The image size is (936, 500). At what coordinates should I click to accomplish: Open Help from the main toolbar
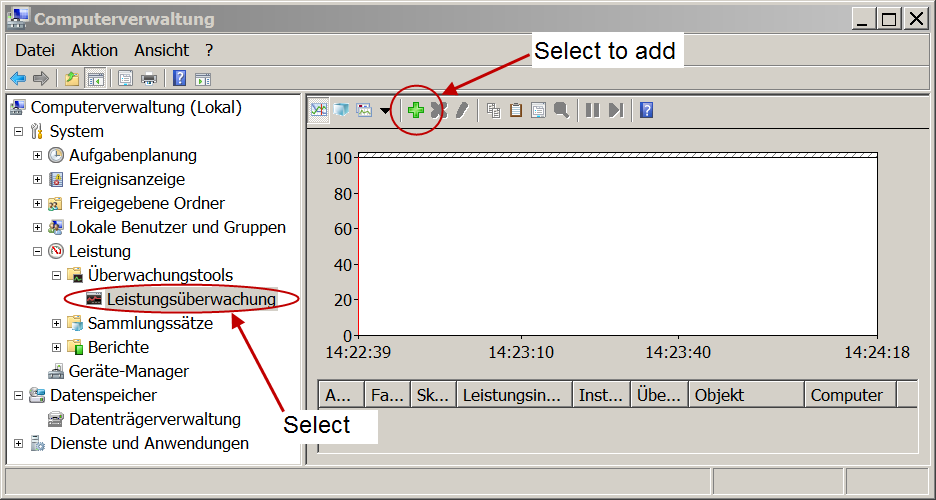coord(179,78)
